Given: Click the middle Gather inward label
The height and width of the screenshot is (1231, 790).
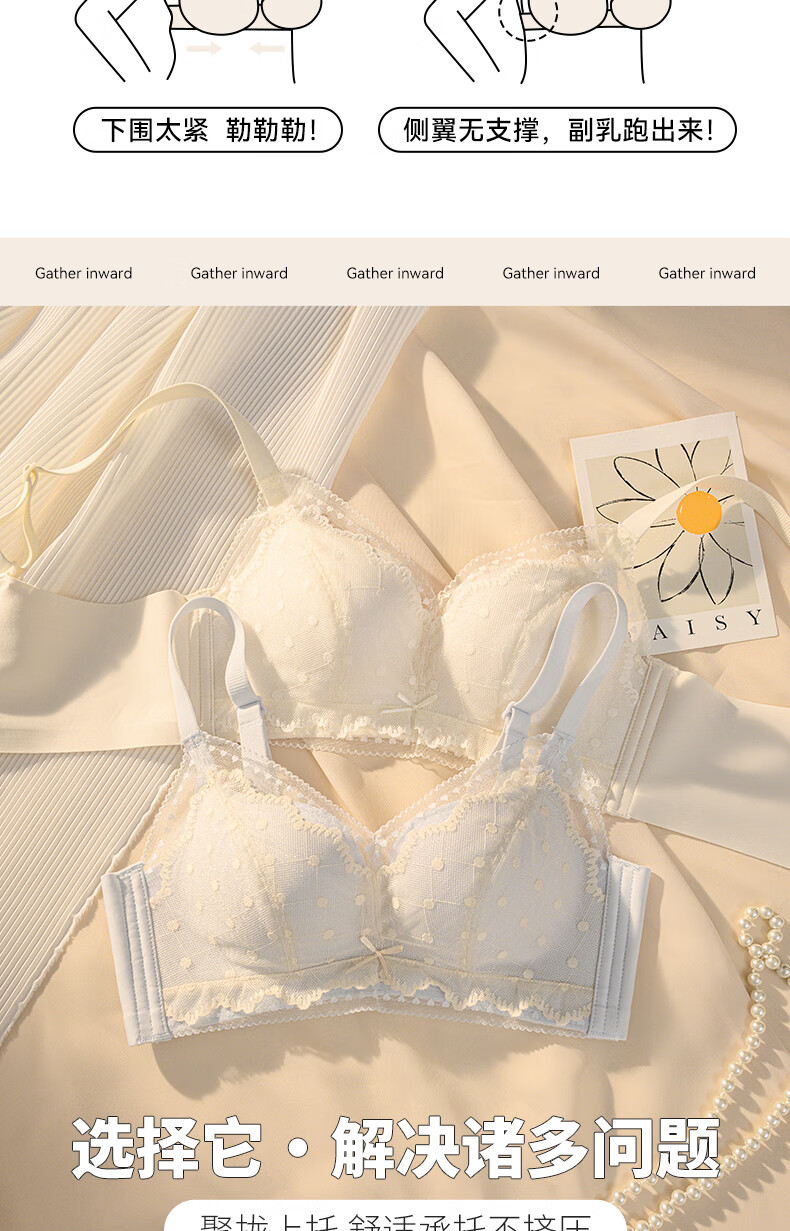Looking at the screenshot, I should (x=395, y=273).
